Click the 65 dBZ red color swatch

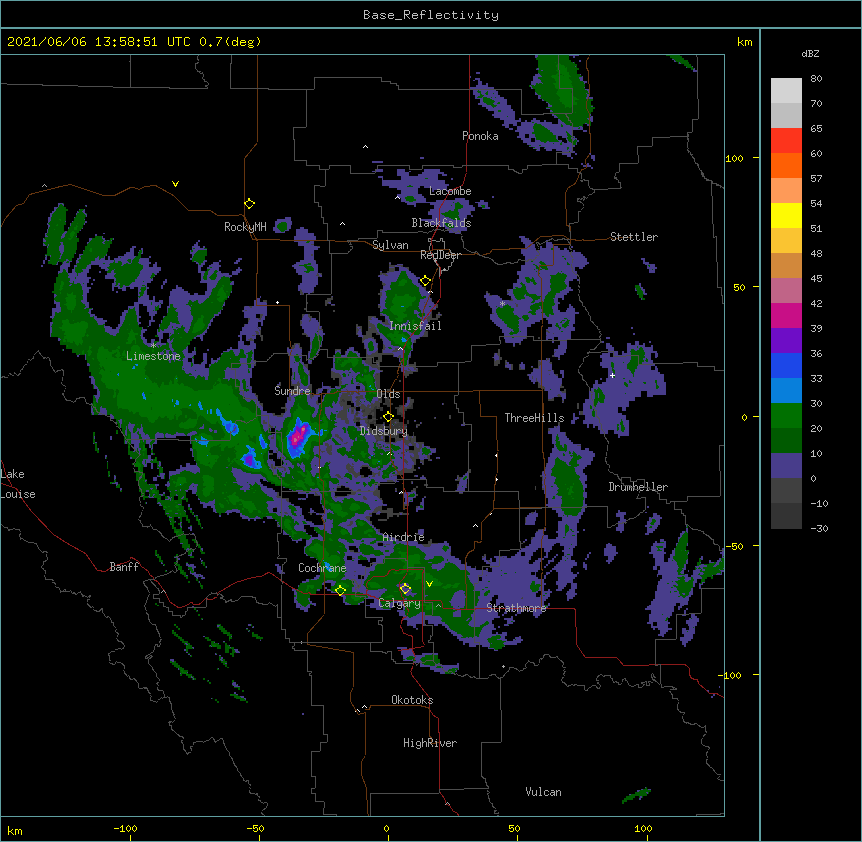point(786,141)
